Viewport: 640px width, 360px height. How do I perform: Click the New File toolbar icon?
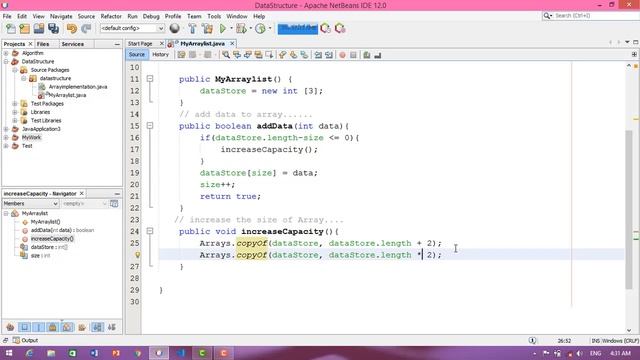[x=11, y=29]
